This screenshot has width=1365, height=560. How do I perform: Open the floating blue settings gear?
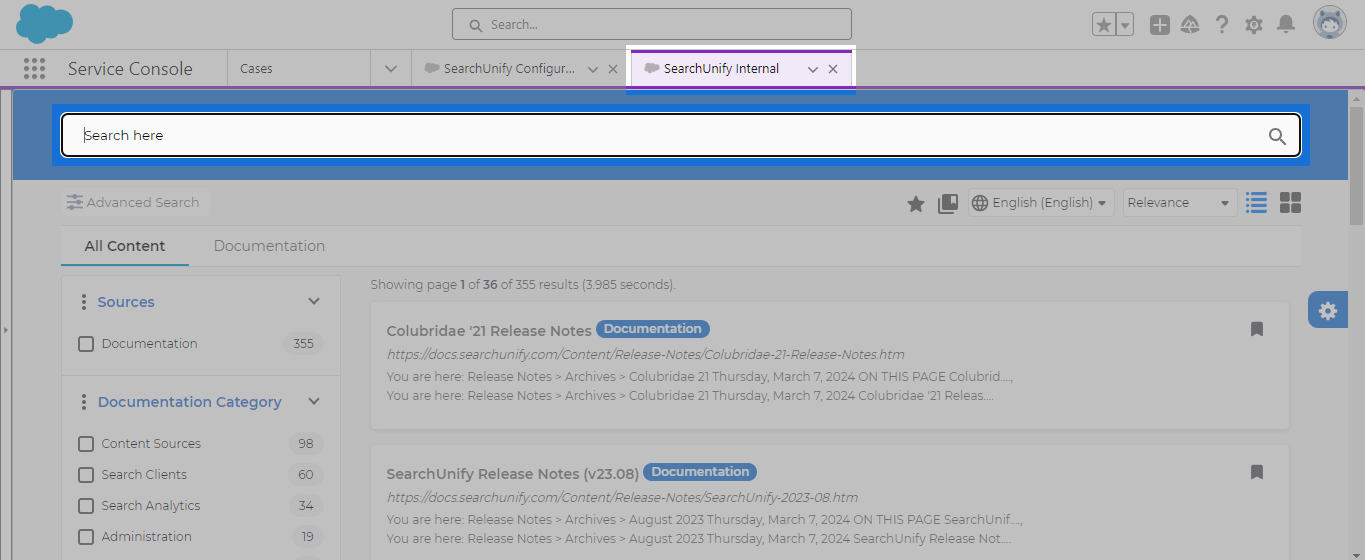[1327, 311]
